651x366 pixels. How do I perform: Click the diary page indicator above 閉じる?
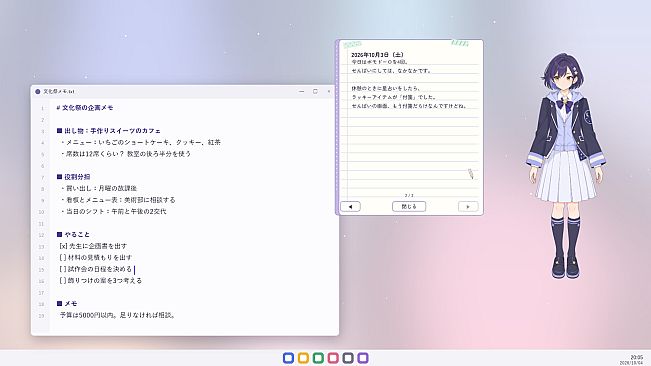(x=409, y=195)
